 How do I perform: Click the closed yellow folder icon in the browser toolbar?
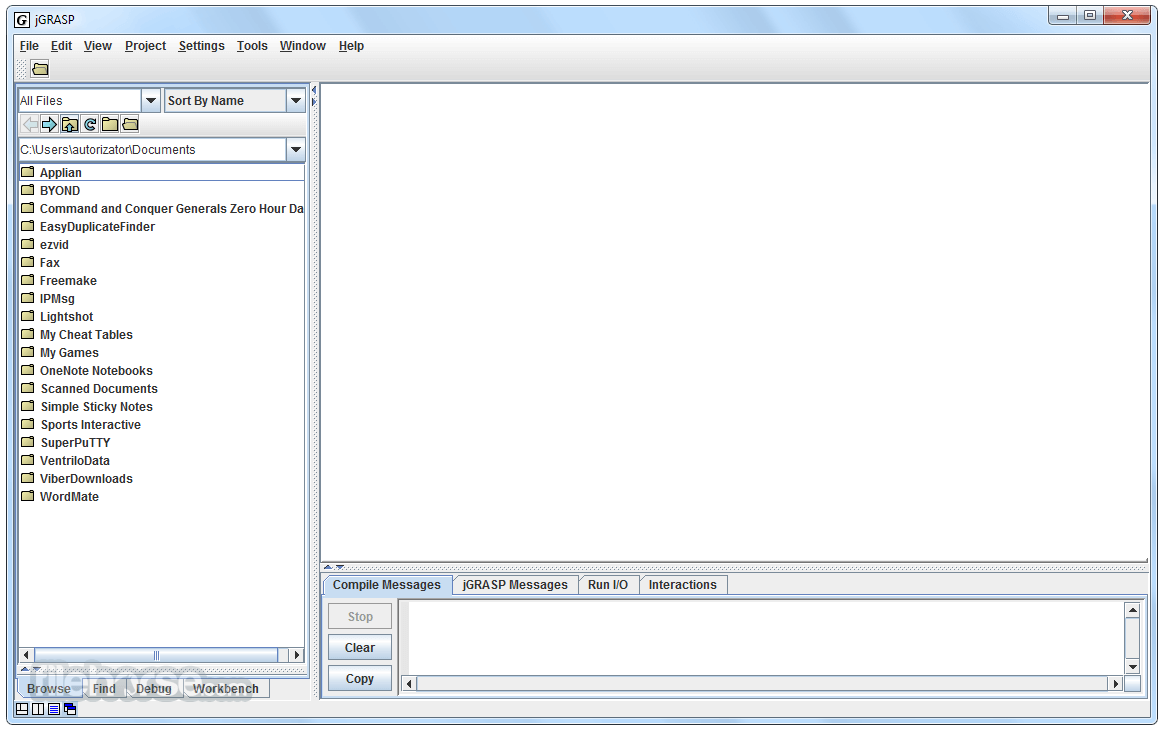pyautogui.click(x=110, y=124)
